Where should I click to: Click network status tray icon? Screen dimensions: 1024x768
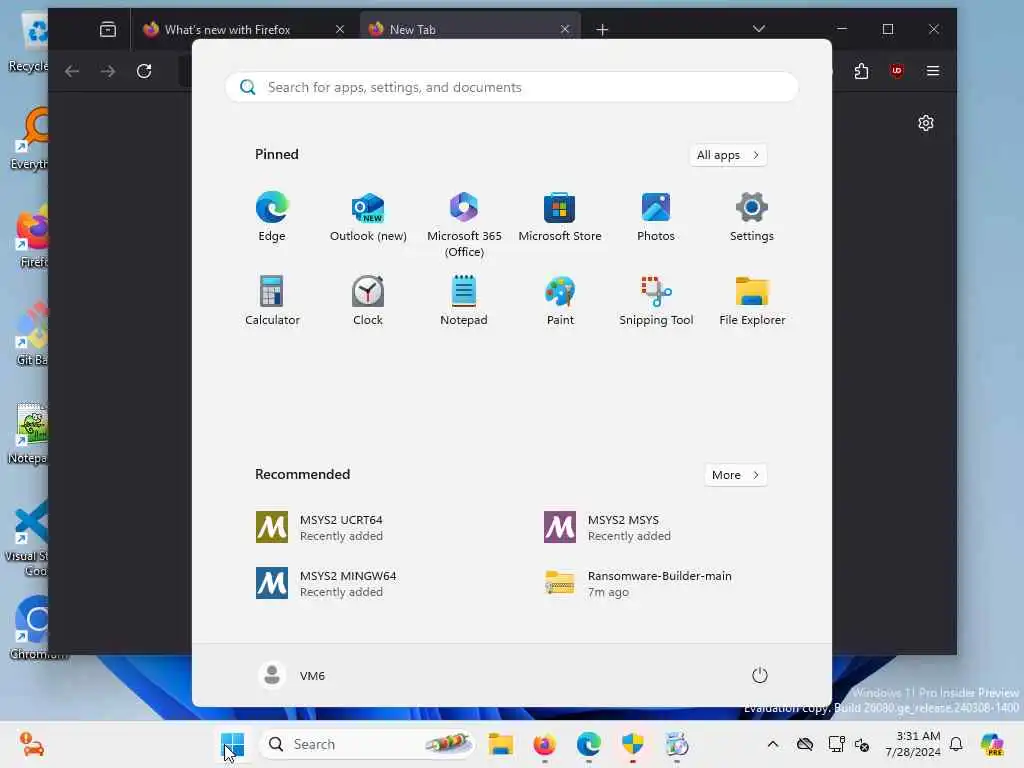[x=836, y=744]
